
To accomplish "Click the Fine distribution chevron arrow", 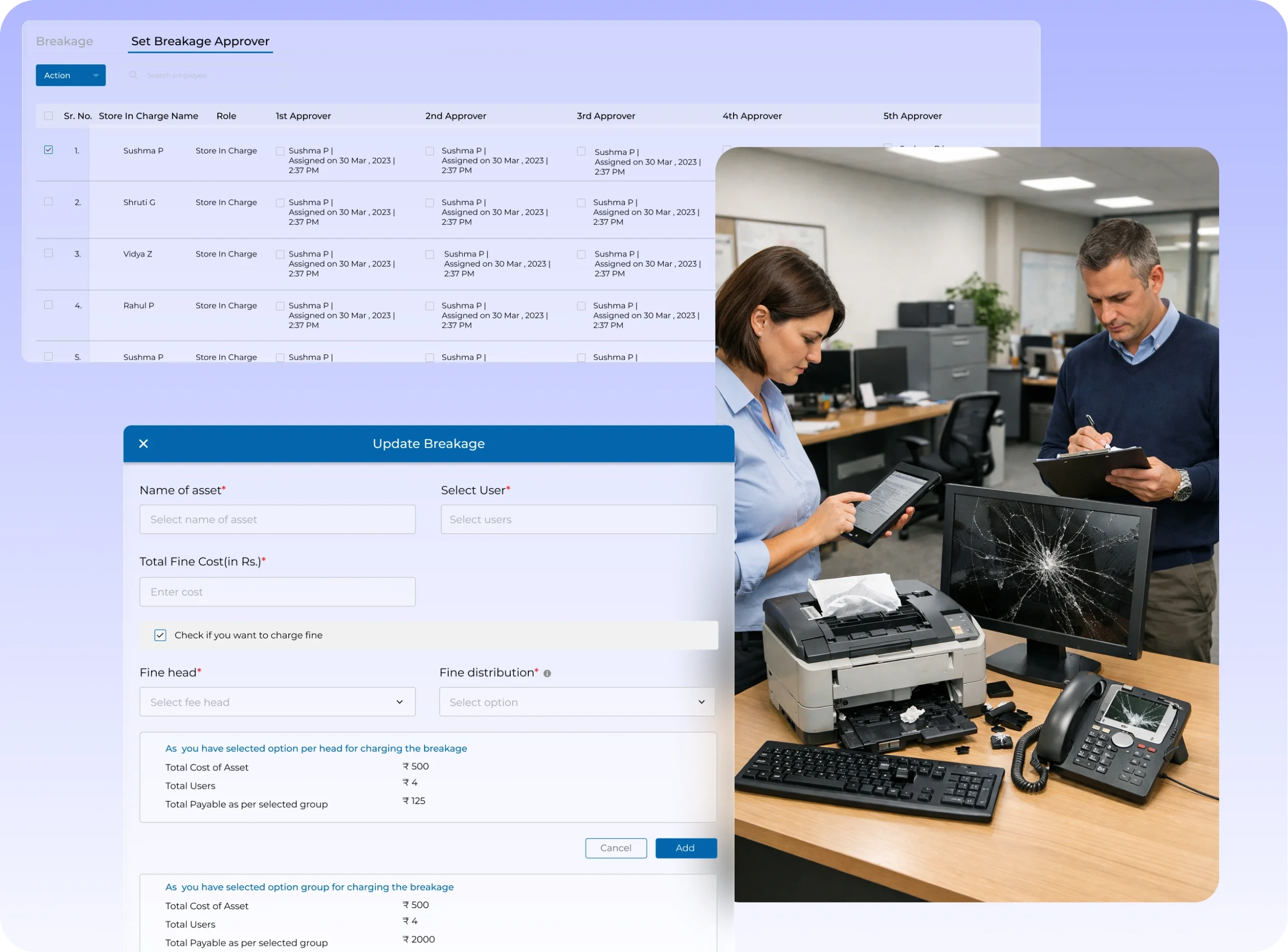I will [701, 702].
